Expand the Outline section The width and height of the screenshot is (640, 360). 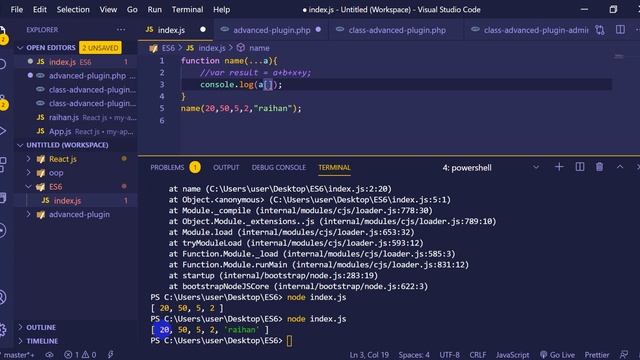click(41, 327)
